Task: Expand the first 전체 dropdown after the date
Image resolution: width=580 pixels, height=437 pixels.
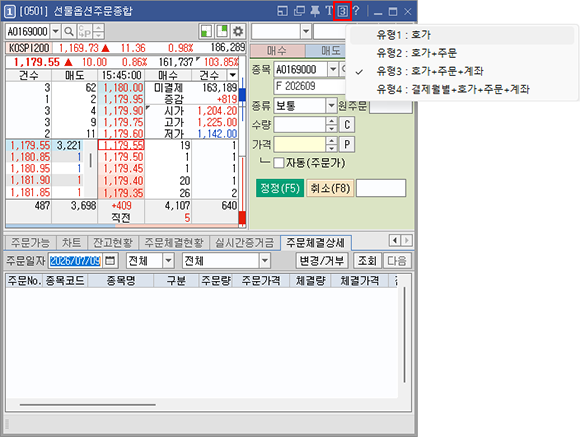Action: pos(168,261)
